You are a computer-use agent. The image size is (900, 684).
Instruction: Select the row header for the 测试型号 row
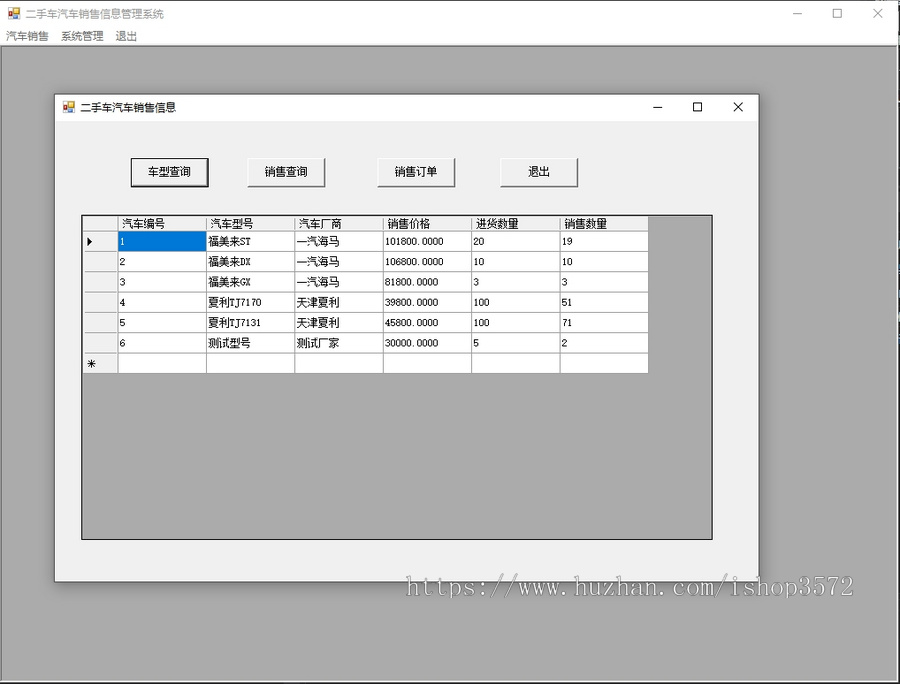click(100, 343)
